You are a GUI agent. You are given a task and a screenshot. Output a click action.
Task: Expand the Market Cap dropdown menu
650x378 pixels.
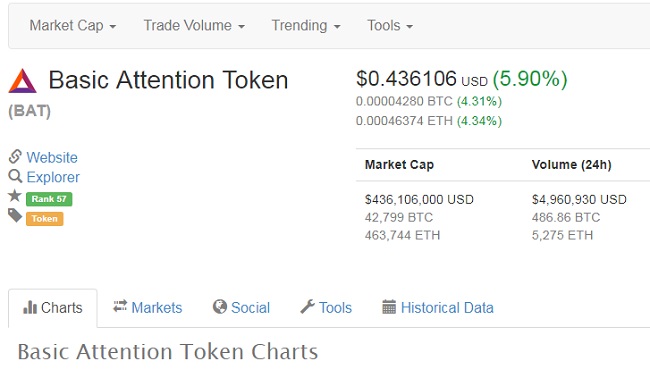coord(73,26)
